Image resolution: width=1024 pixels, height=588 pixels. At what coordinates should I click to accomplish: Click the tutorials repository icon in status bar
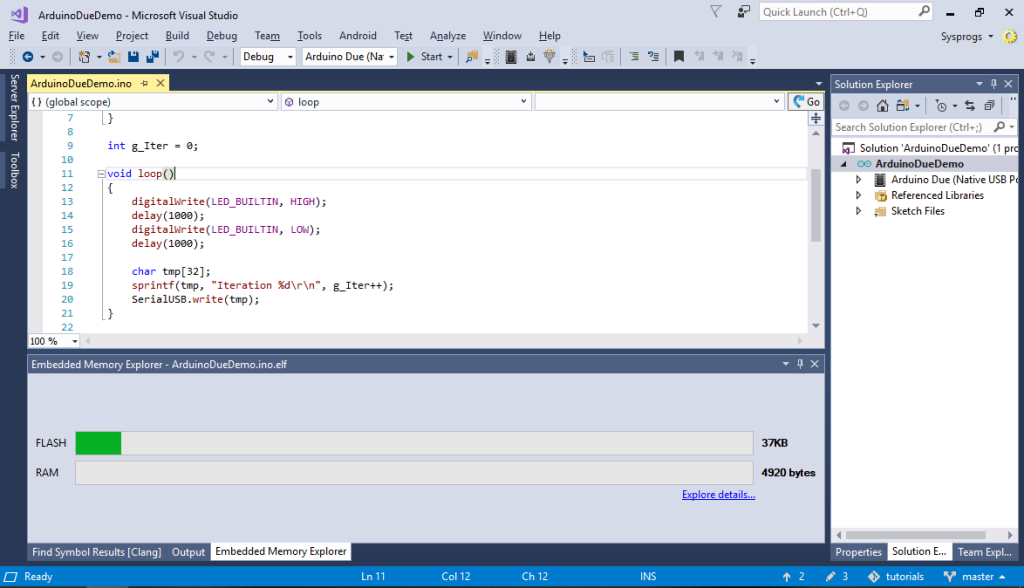[x=874, y=577]
